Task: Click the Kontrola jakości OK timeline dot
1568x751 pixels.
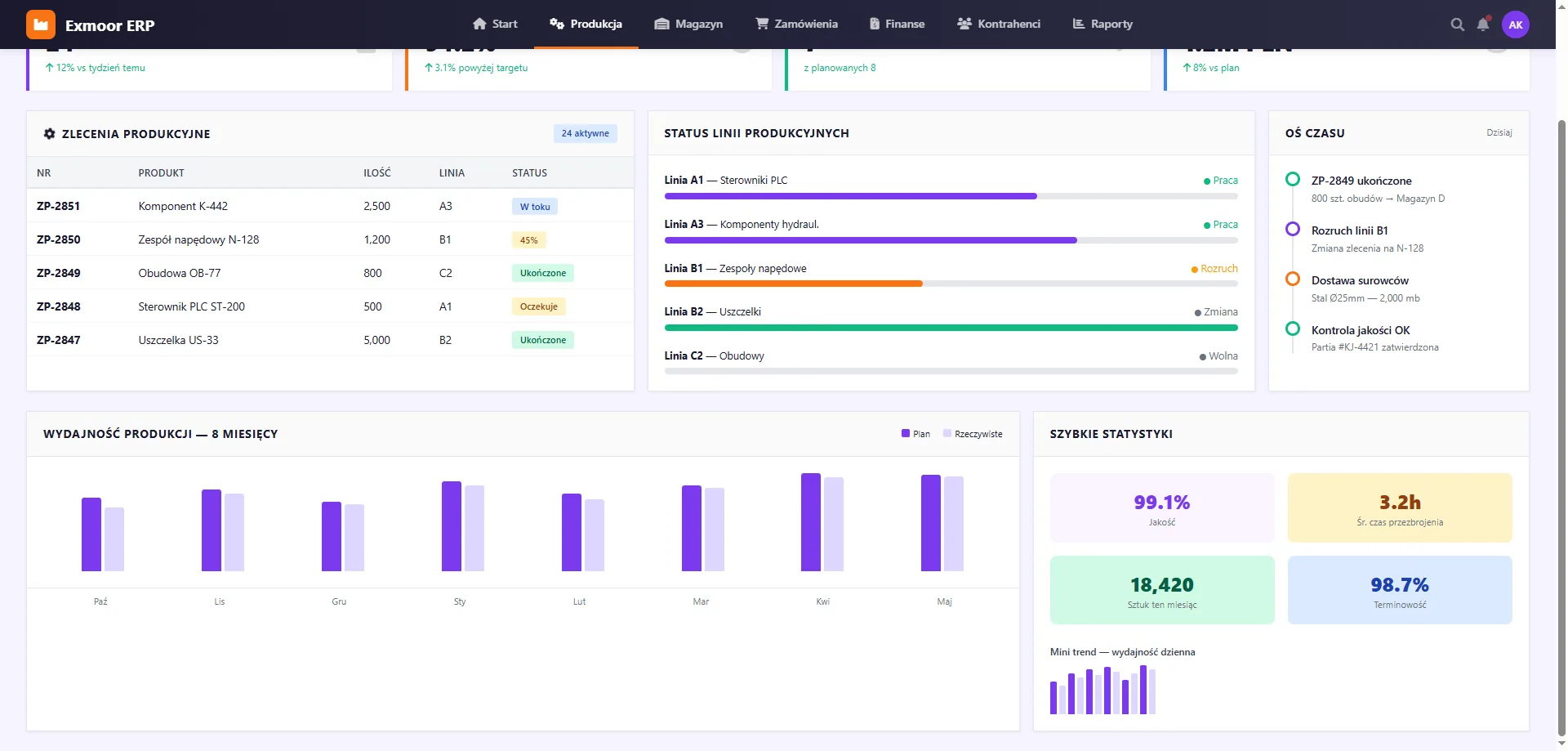Action: pyautogui.click(x=1293, y=329)
